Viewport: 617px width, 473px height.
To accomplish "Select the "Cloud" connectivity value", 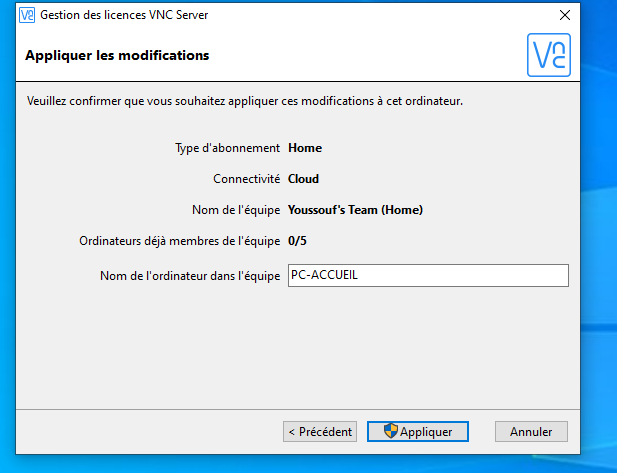I will [x=303, y=179].
